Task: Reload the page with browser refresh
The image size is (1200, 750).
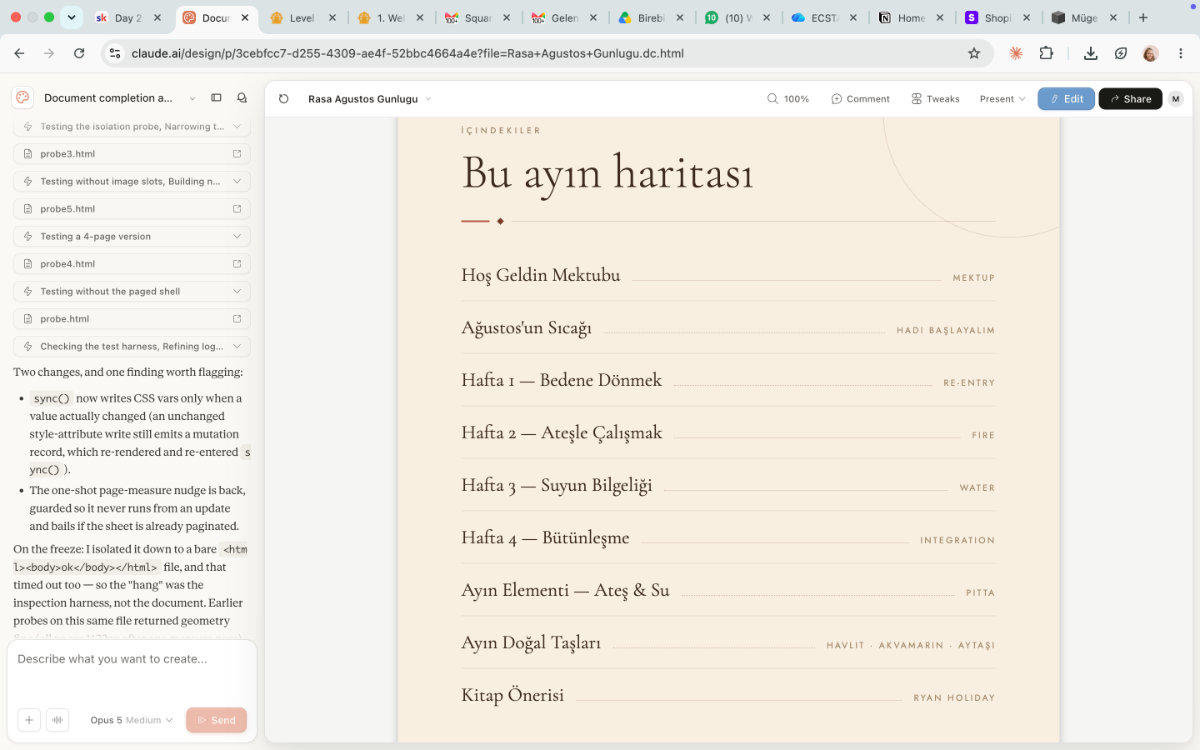Action: 79,53
